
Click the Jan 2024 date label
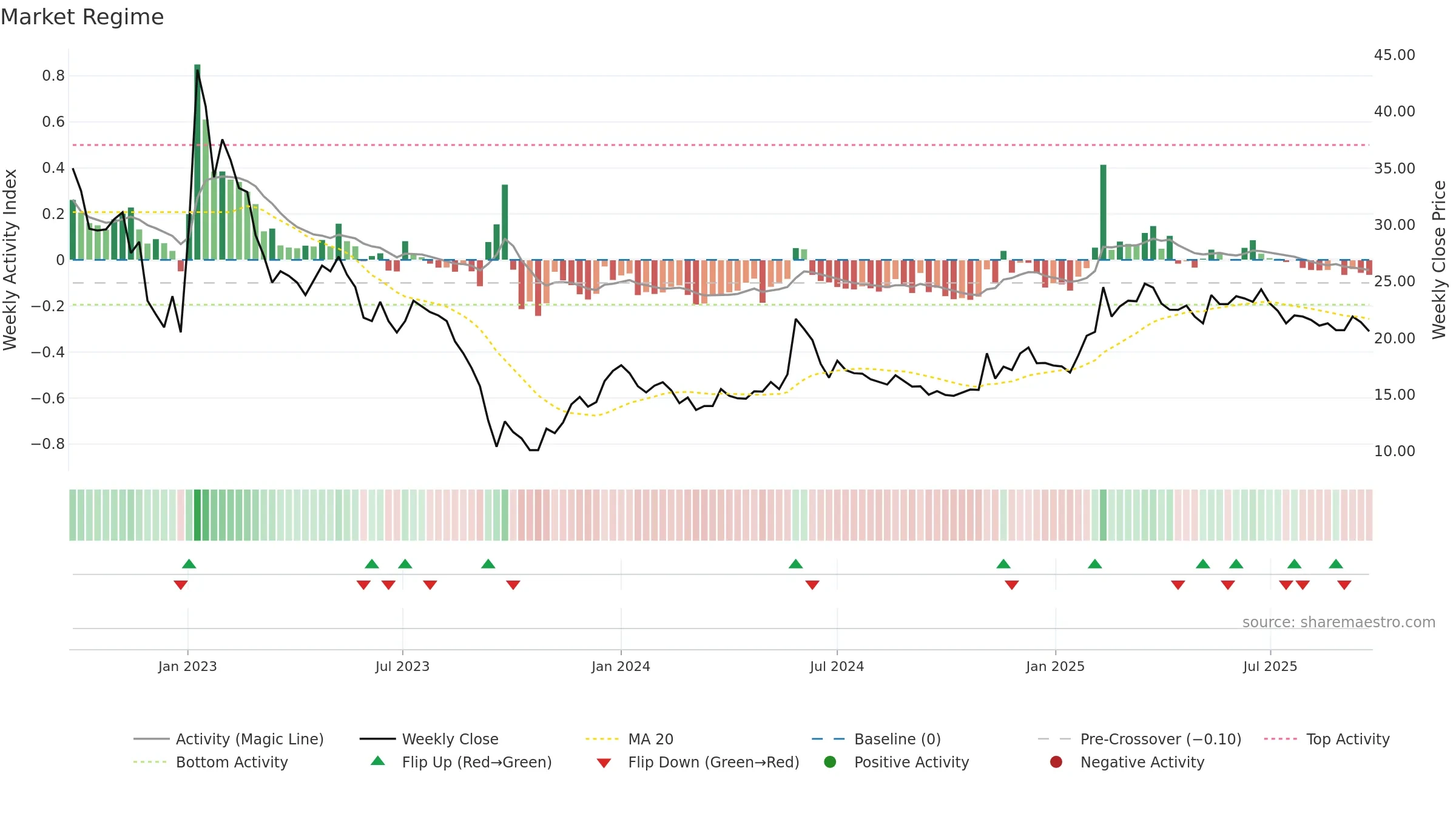pyautogui.click(x=621, y=666)
